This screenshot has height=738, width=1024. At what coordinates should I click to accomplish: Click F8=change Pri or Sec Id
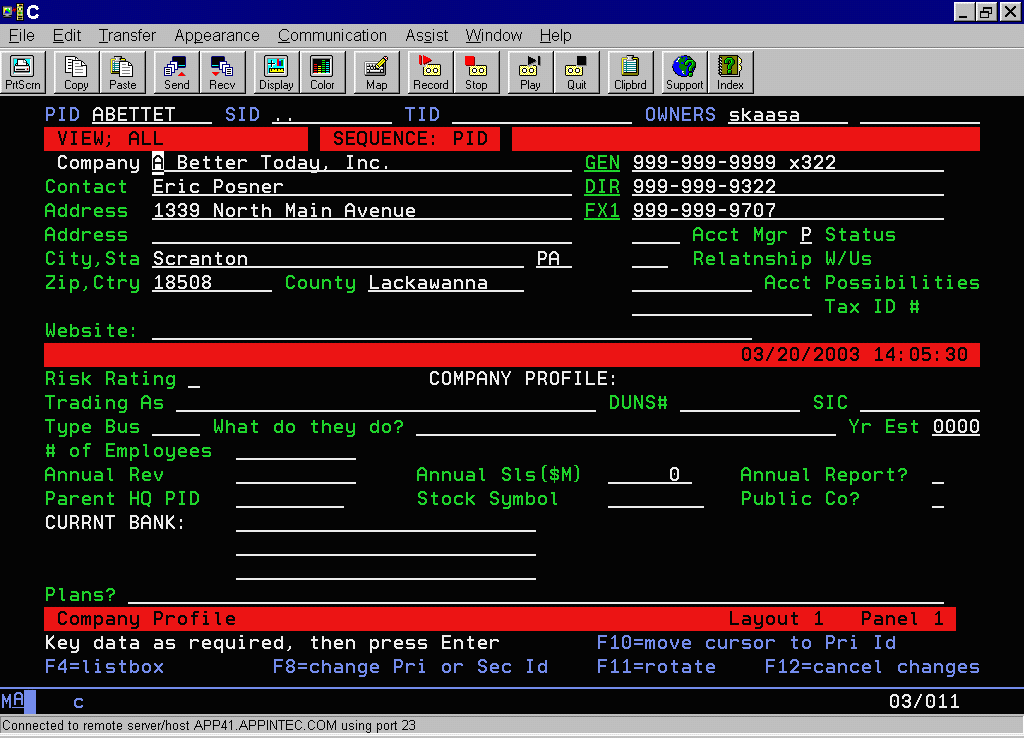coord(410,667)
